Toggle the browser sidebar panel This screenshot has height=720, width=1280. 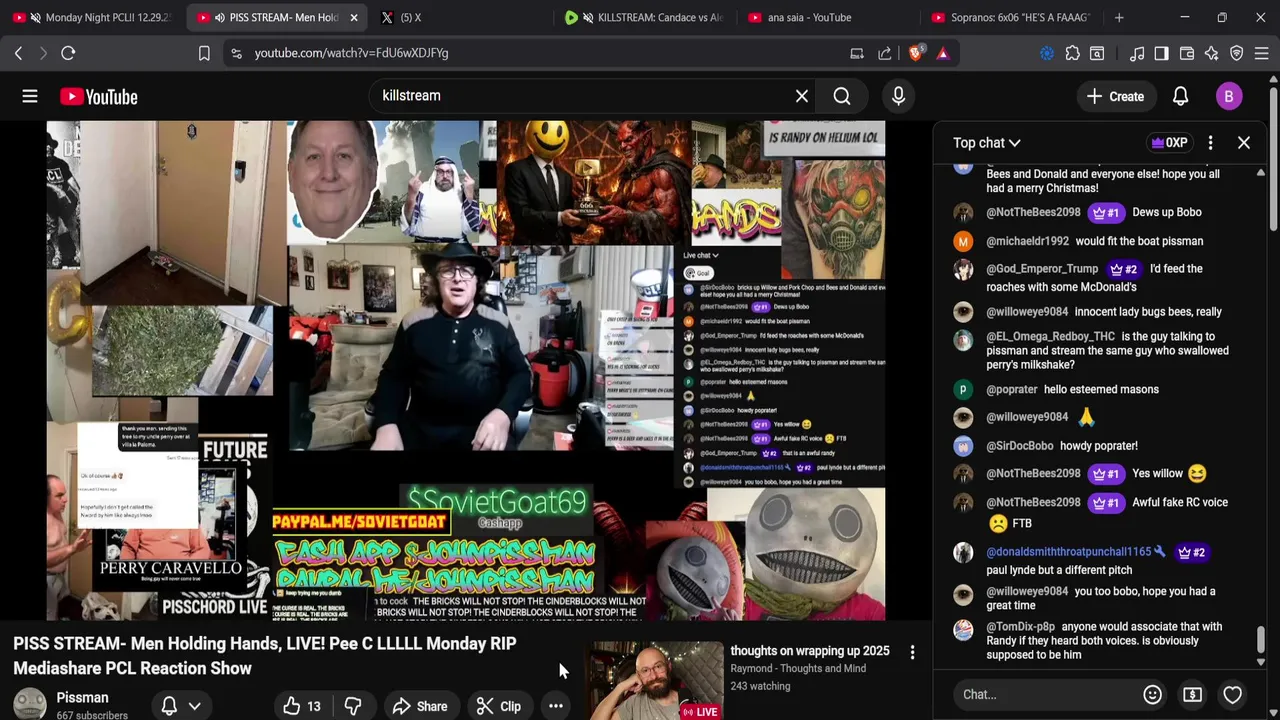(x=1161, y=53)
